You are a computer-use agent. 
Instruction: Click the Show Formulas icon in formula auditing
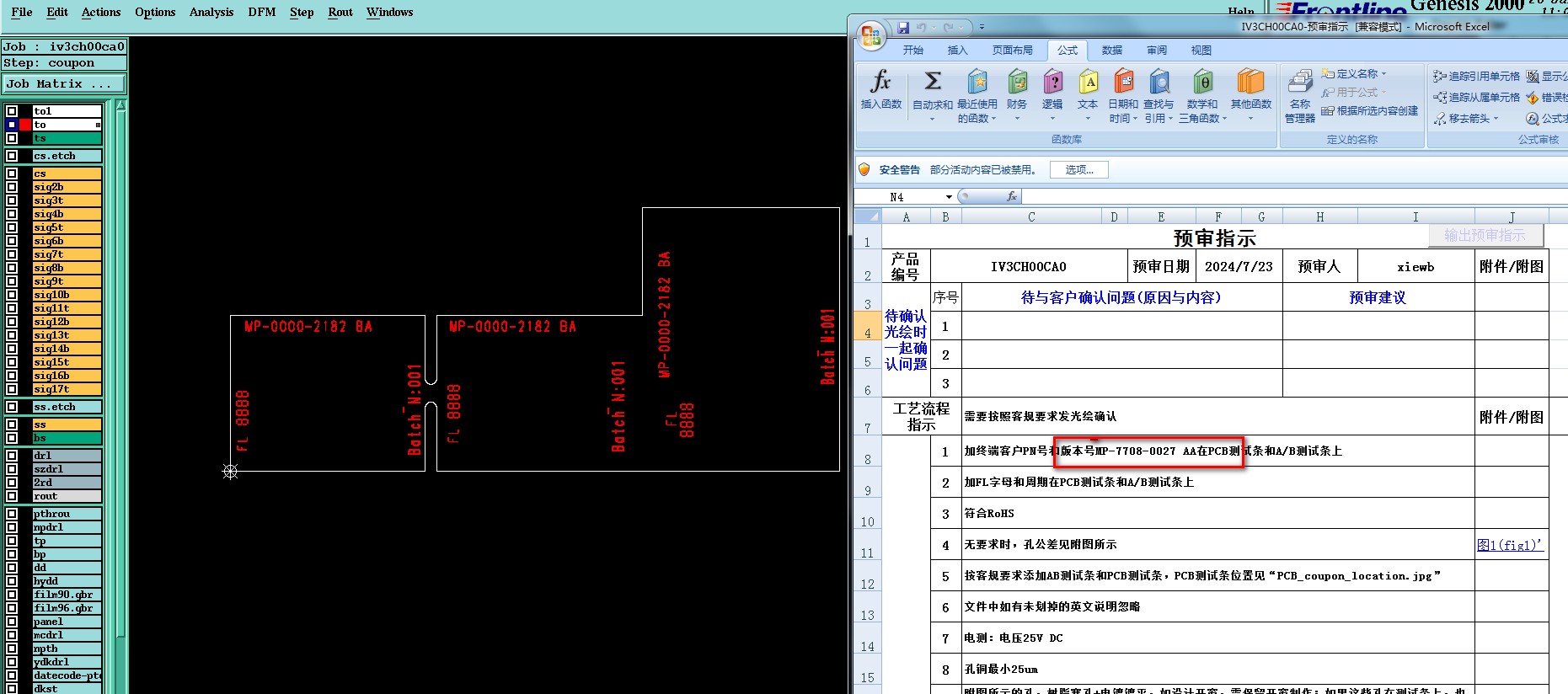coord(1533,76)
